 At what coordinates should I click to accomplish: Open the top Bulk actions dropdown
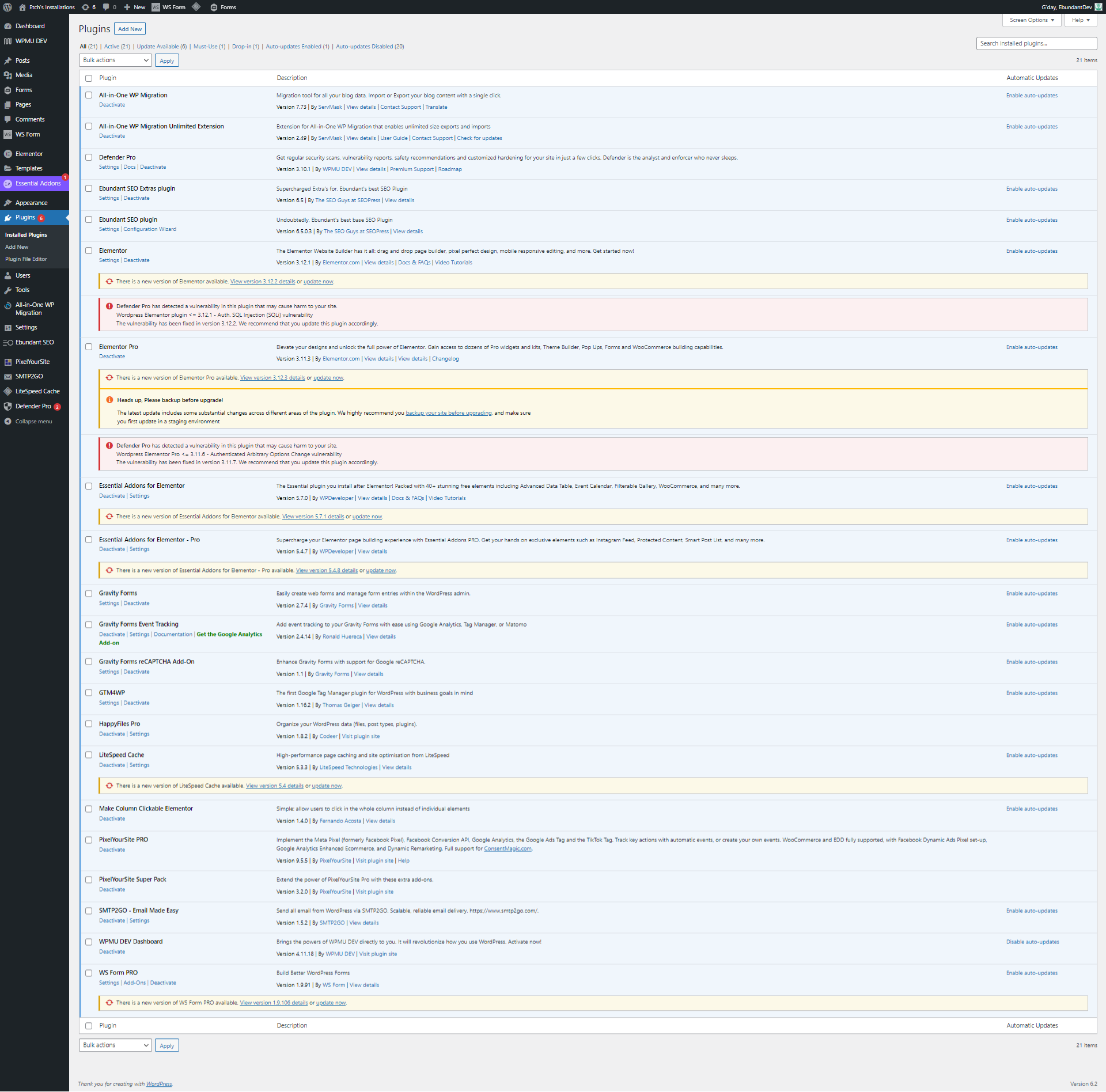pos(115,60)
